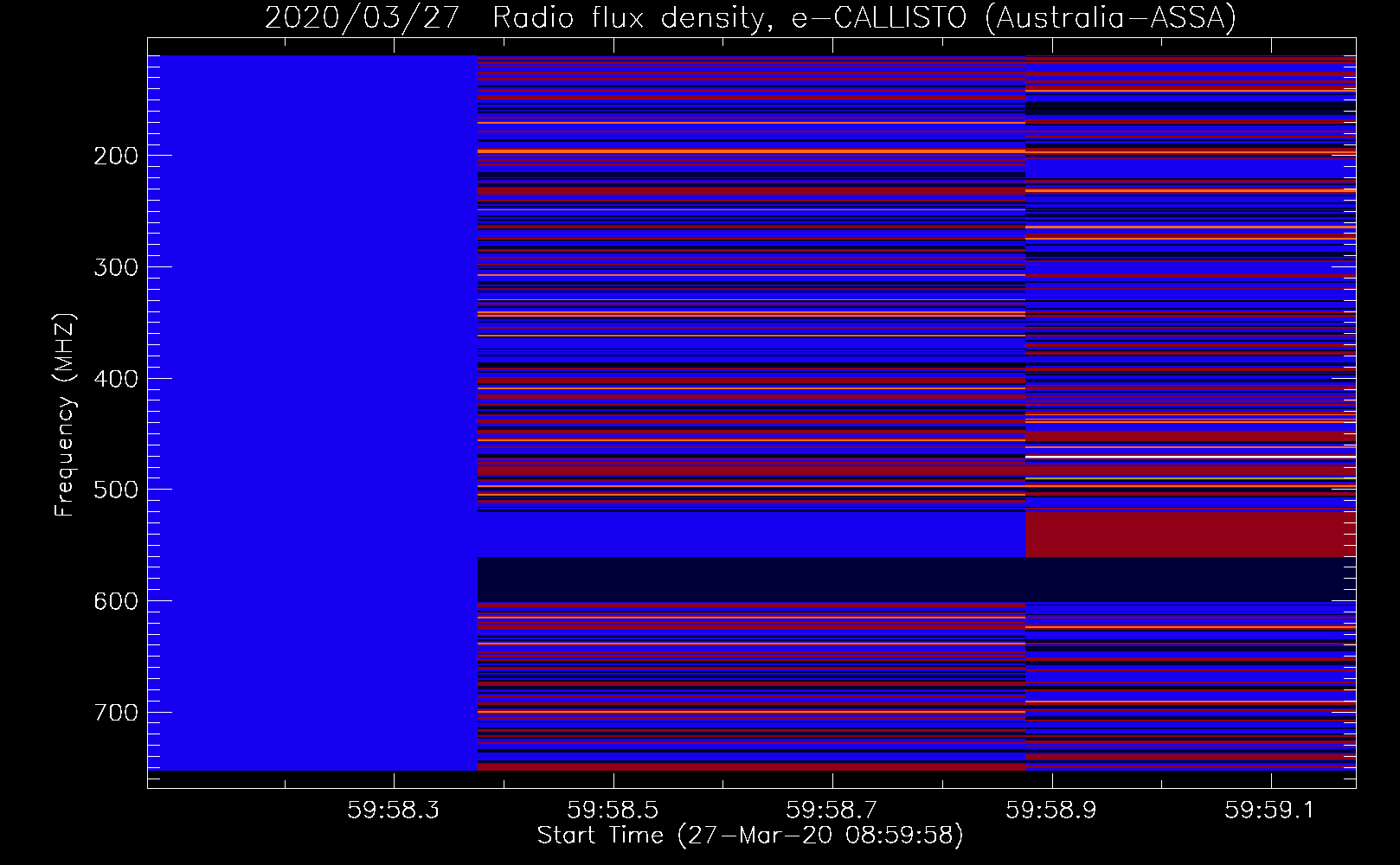
Task: Click the solid blue block at the spectrogram's start
Action: click(x=312, y=413)
